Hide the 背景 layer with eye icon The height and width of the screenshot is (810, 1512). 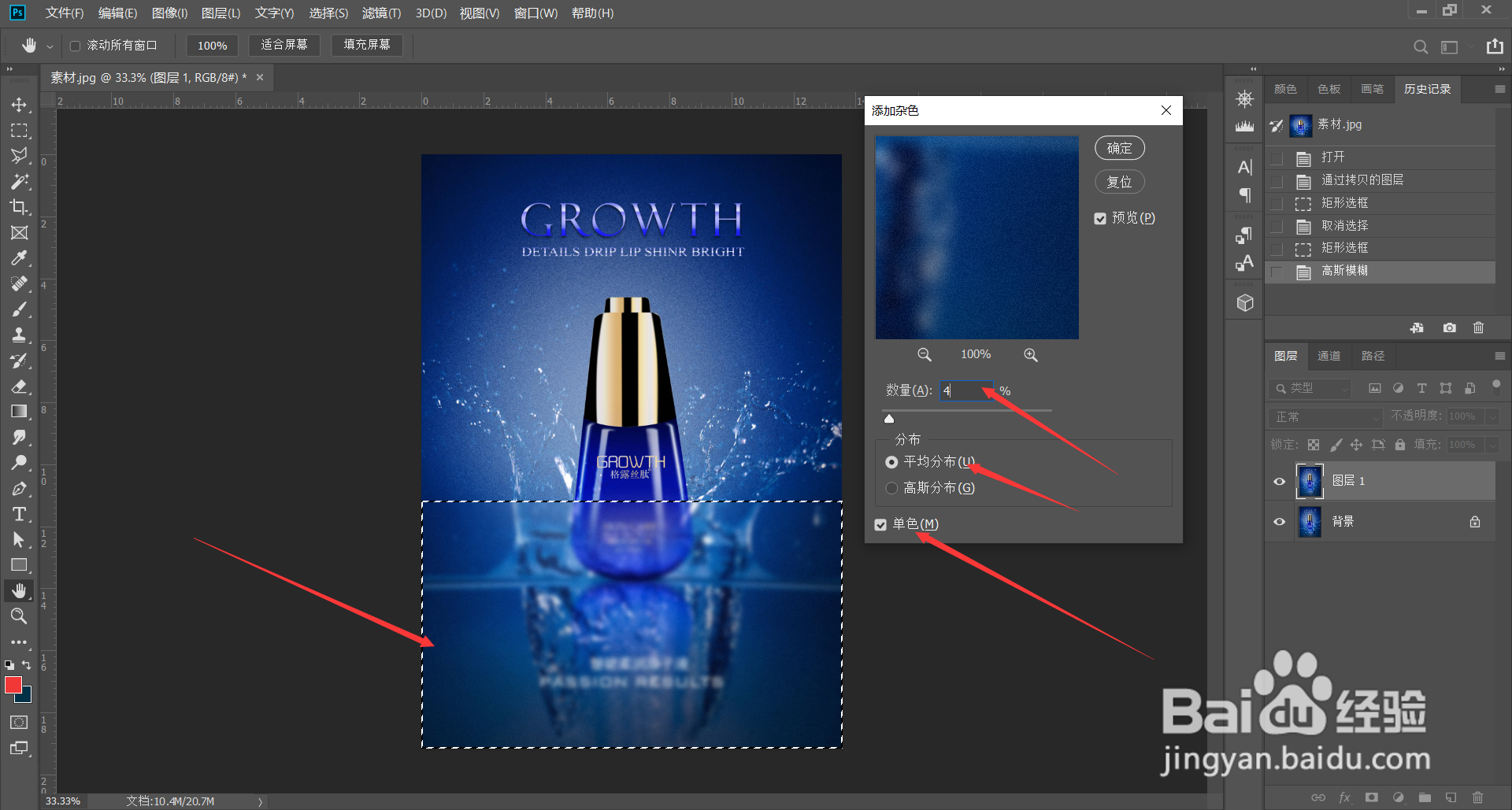coord(1280,522)
